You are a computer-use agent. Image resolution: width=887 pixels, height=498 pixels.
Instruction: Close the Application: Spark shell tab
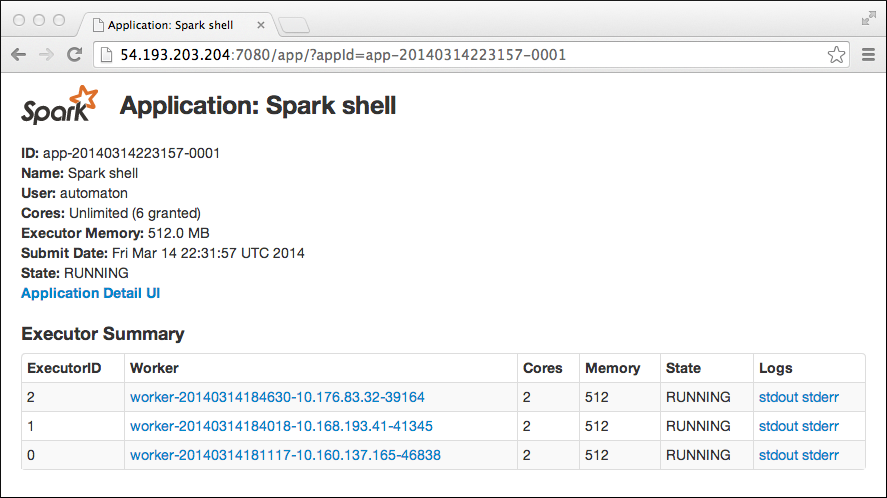[x=261, y=25]
